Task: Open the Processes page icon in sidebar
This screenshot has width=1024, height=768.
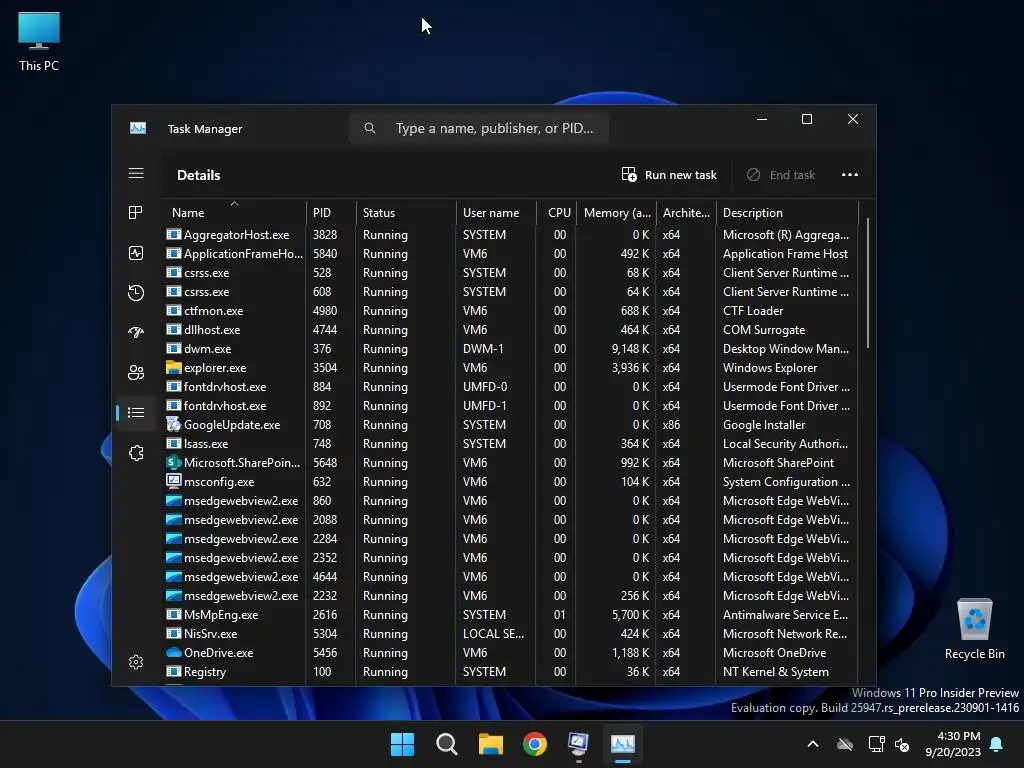Action: click(x=136, y=212)
